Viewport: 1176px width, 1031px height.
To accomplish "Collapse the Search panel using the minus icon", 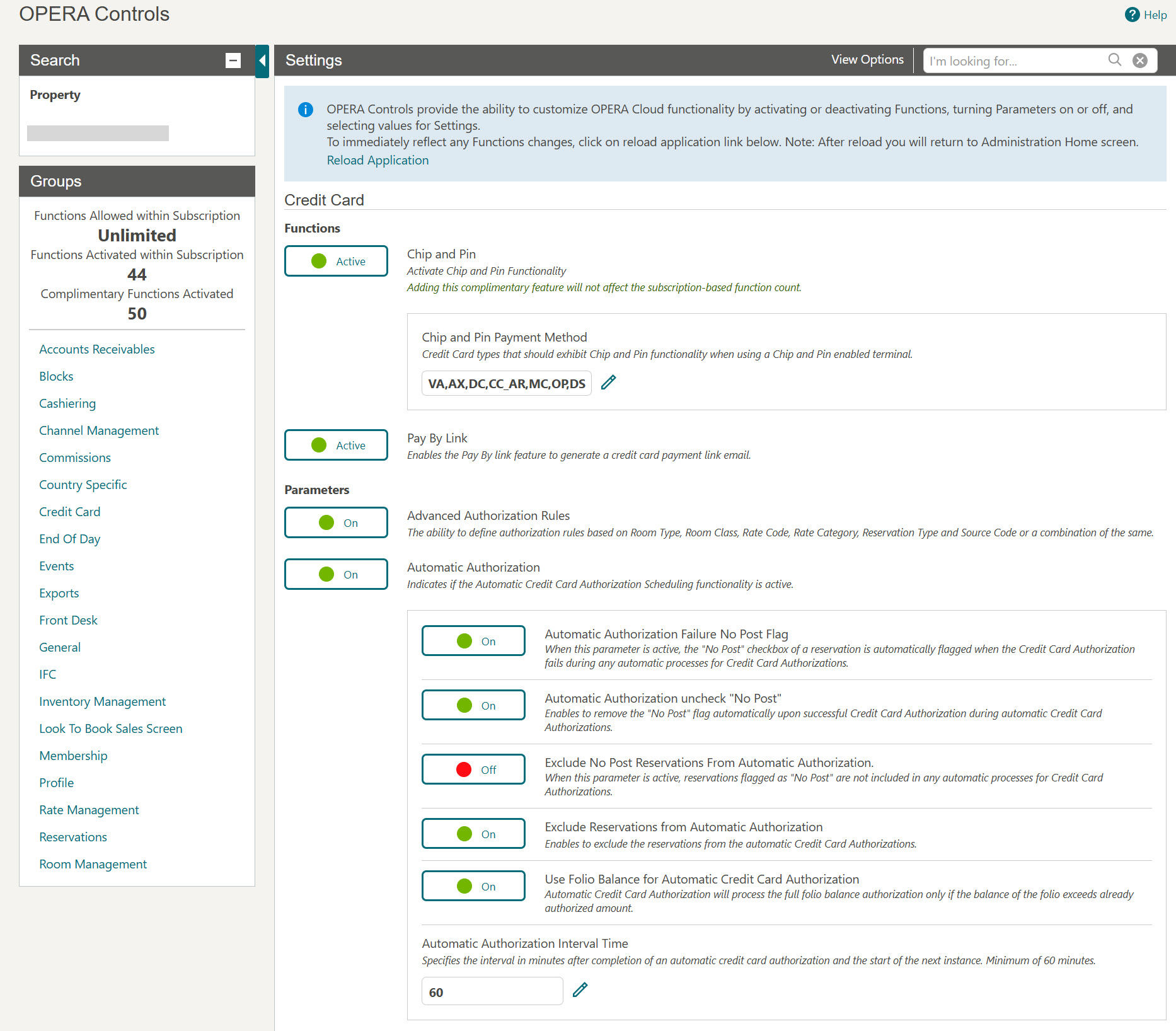I will 233,60.
